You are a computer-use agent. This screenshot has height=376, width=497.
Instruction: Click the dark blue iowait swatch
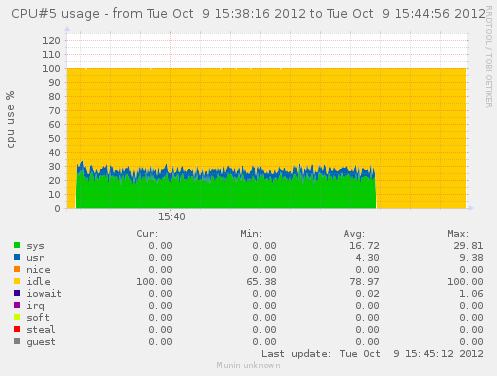coord(17,293)
